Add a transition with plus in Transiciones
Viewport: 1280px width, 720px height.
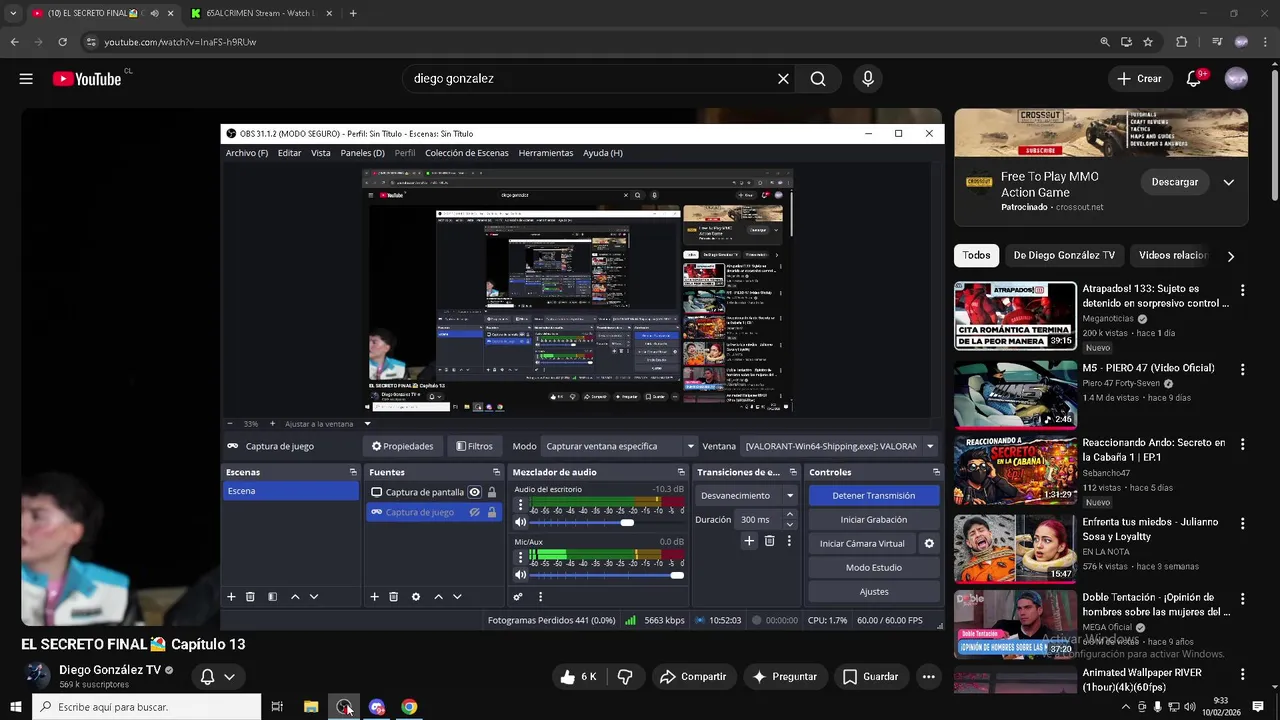pyautogui.click(x=749, y=541)
